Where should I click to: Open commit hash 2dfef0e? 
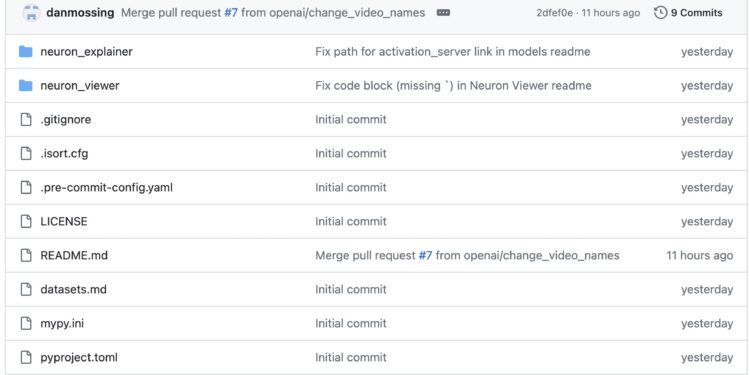pyautogui.click(x=554, y=13)
